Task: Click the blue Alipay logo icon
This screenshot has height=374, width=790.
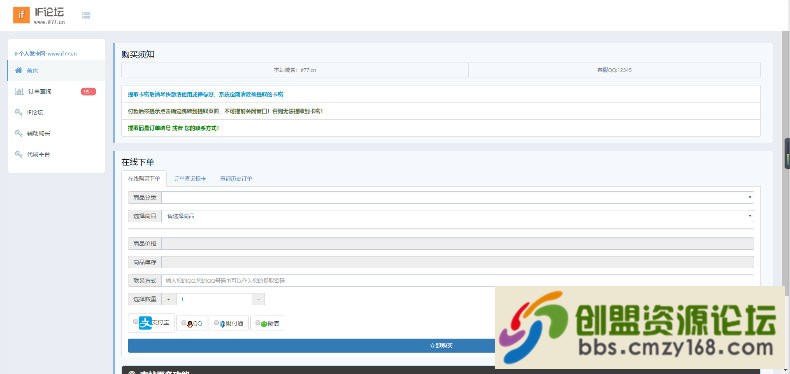Action: [x=145, y=322]
